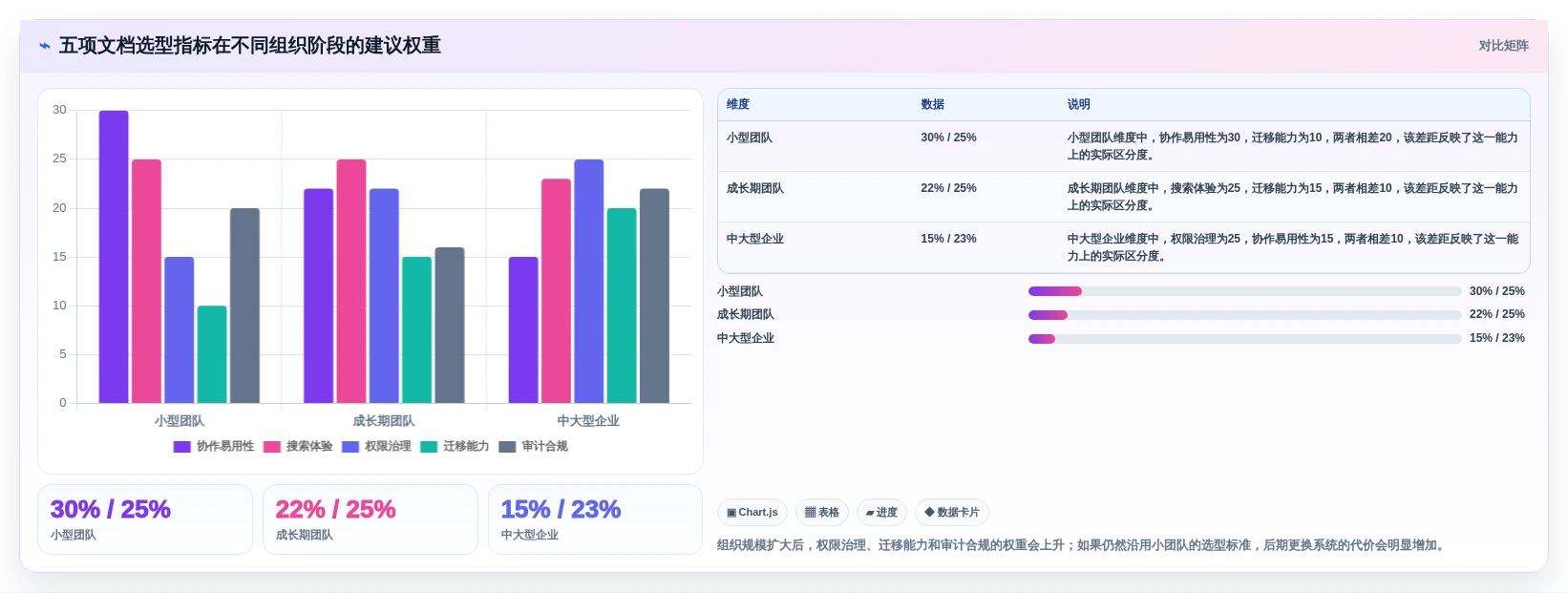Click the teal 迁移能力 bar for 小型团队

click(212, 354)
